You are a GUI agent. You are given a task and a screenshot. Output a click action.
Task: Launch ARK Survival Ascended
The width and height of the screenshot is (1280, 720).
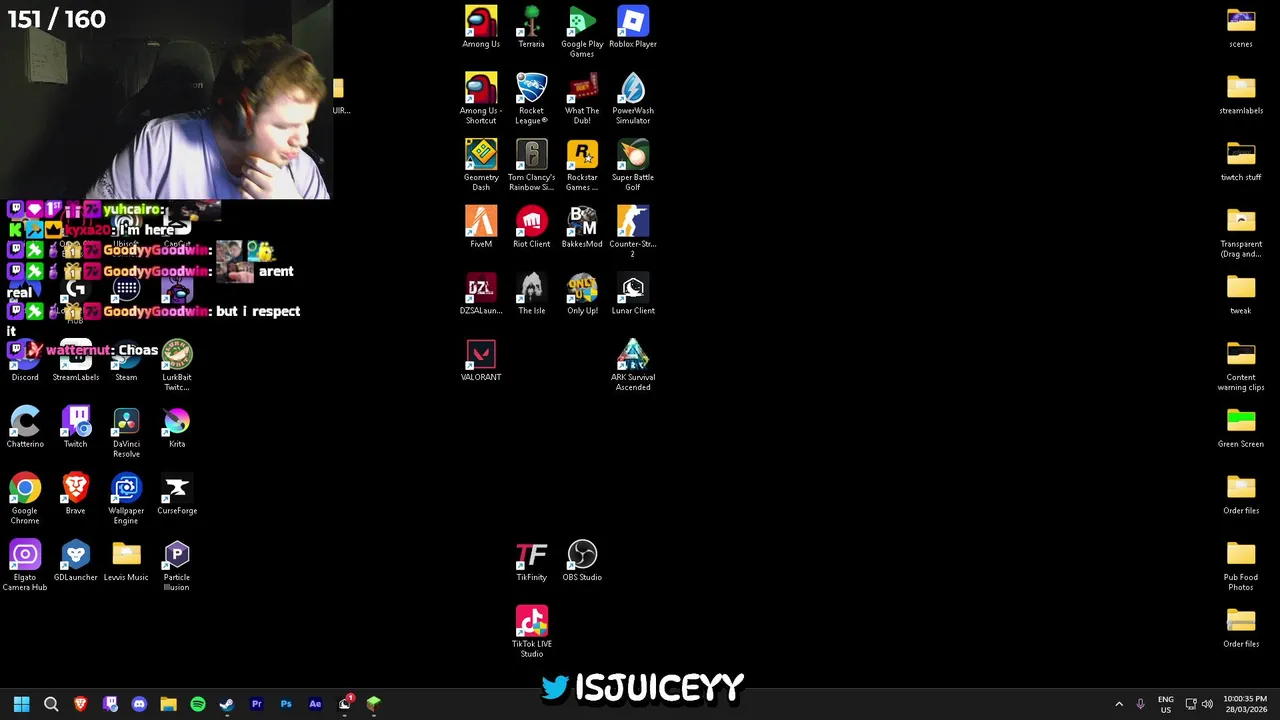coord(633,366)
